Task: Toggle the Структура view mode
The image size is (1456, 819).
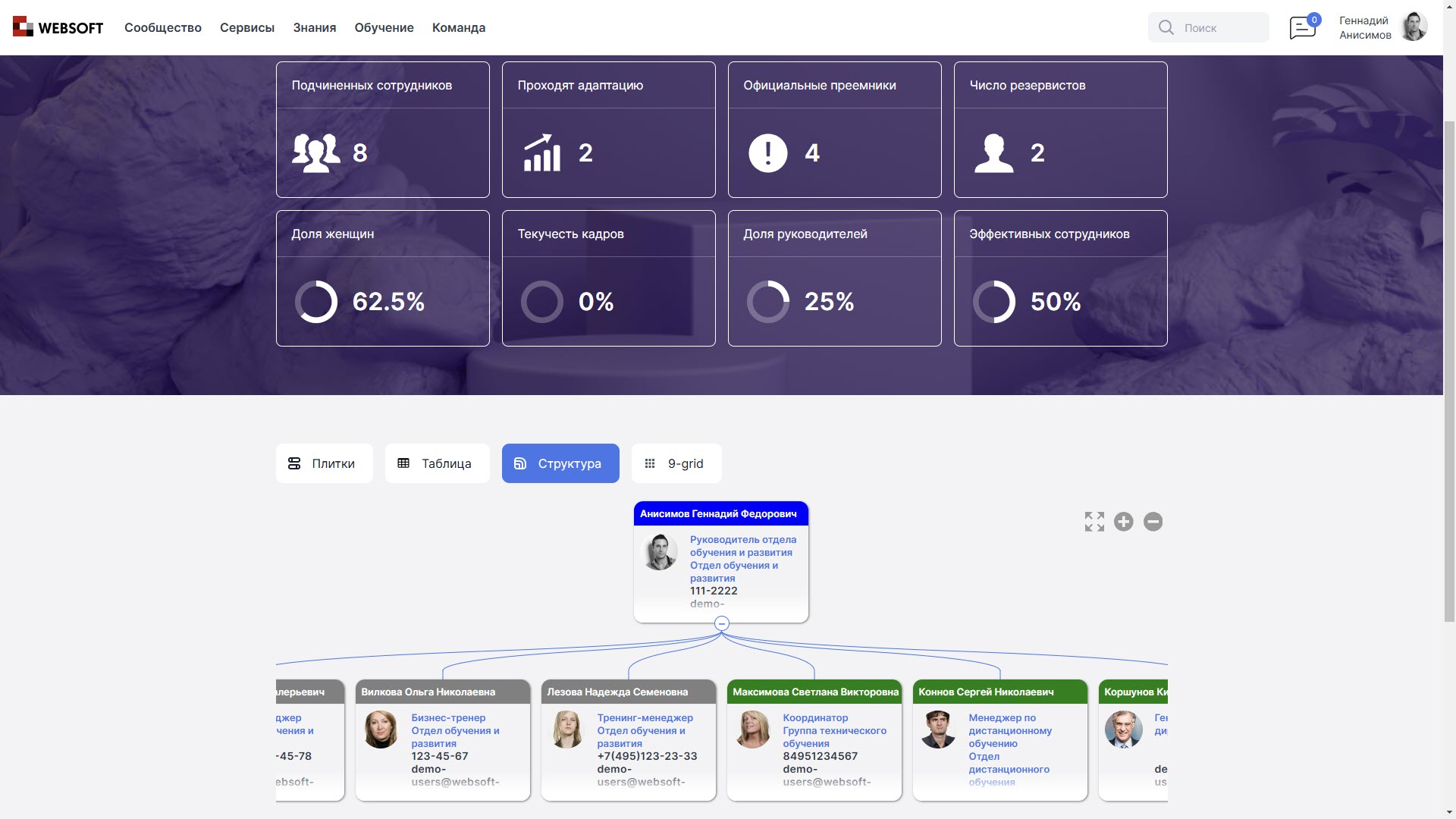Action: click(560, 463)
